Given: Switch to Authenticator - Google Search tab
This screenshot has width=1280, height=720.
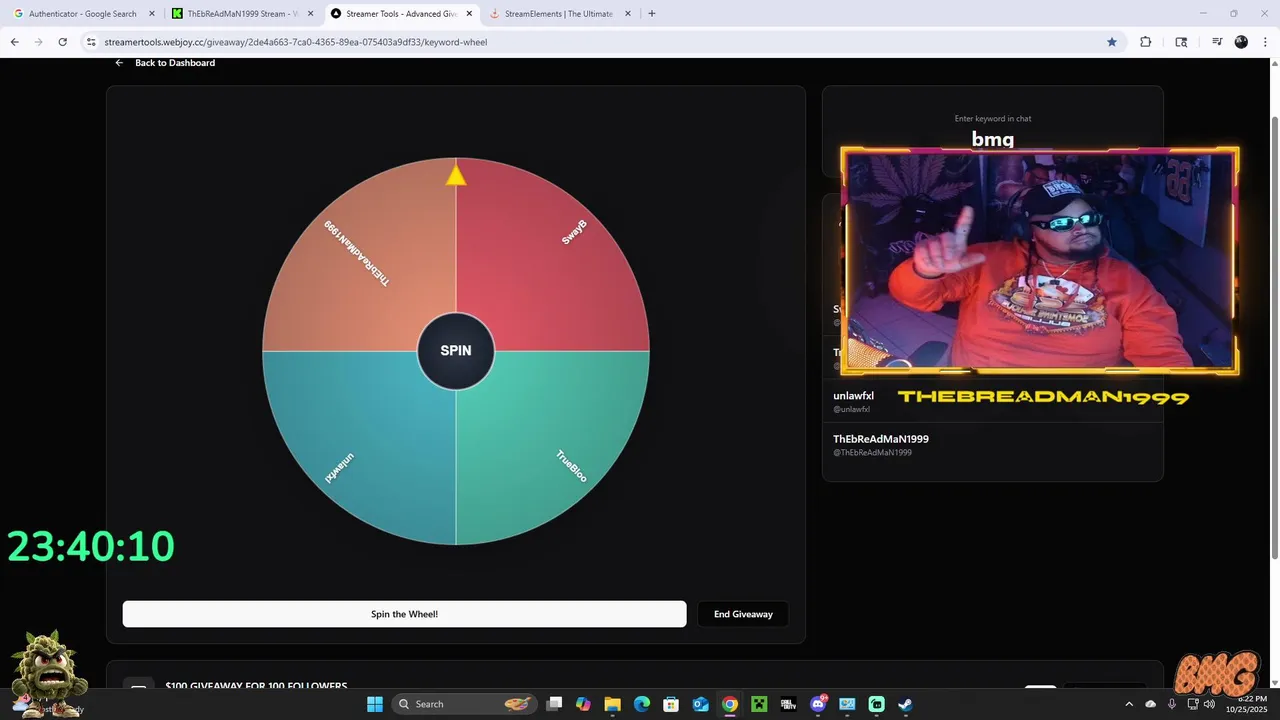Looking at the screenshot, I should [83, 14].
